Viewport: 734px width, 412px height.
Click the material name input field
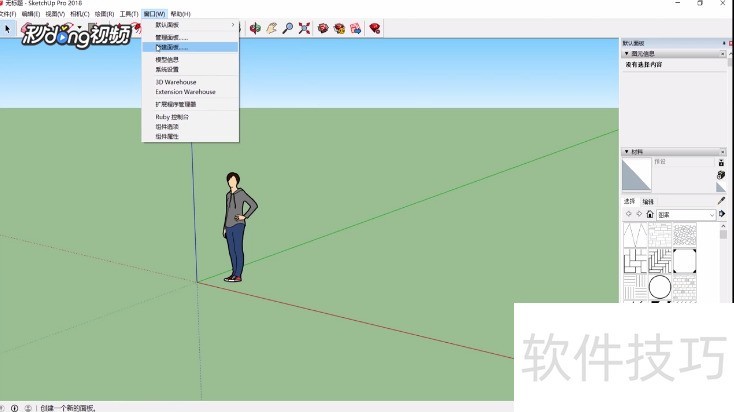[683, 162]
